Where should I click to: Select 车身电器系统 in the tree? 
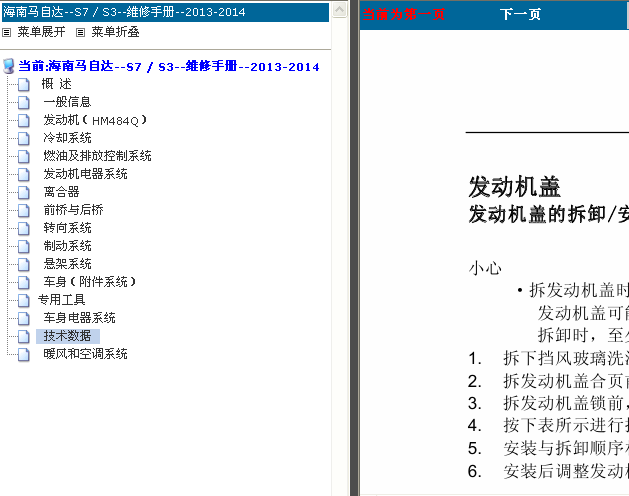tap(79, 318)
